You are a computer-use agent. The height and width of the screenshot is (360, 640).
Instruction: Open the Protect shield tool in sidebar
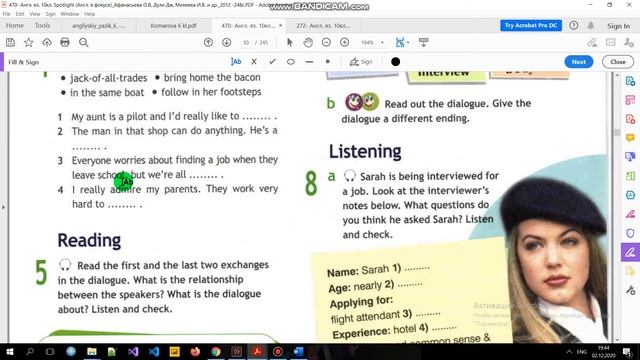[630, 233]
